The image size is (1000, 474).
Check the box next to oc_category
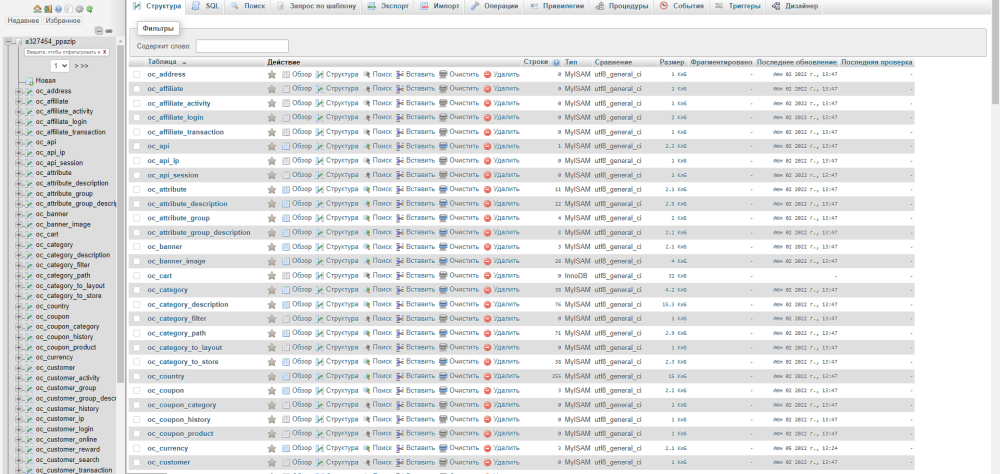137,290
